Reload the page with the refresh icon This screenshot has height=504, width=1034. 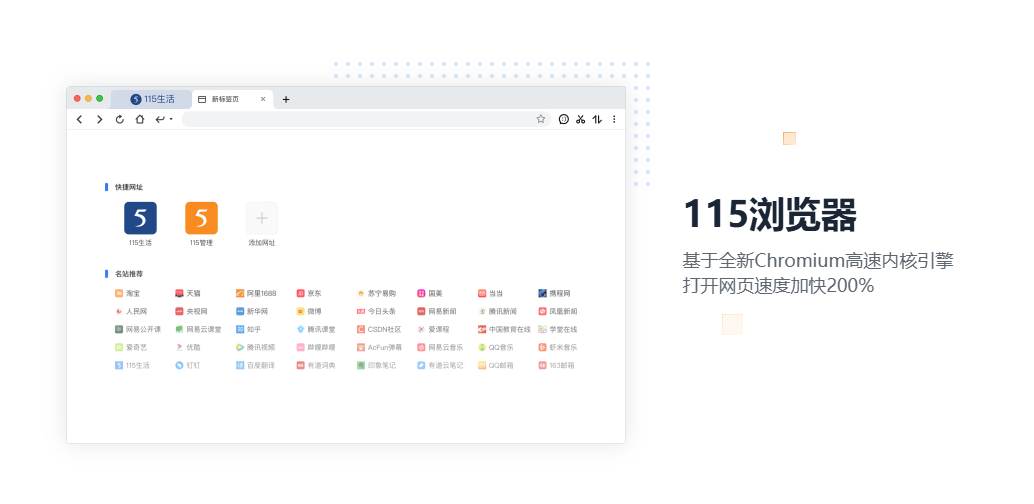point(119,119)
